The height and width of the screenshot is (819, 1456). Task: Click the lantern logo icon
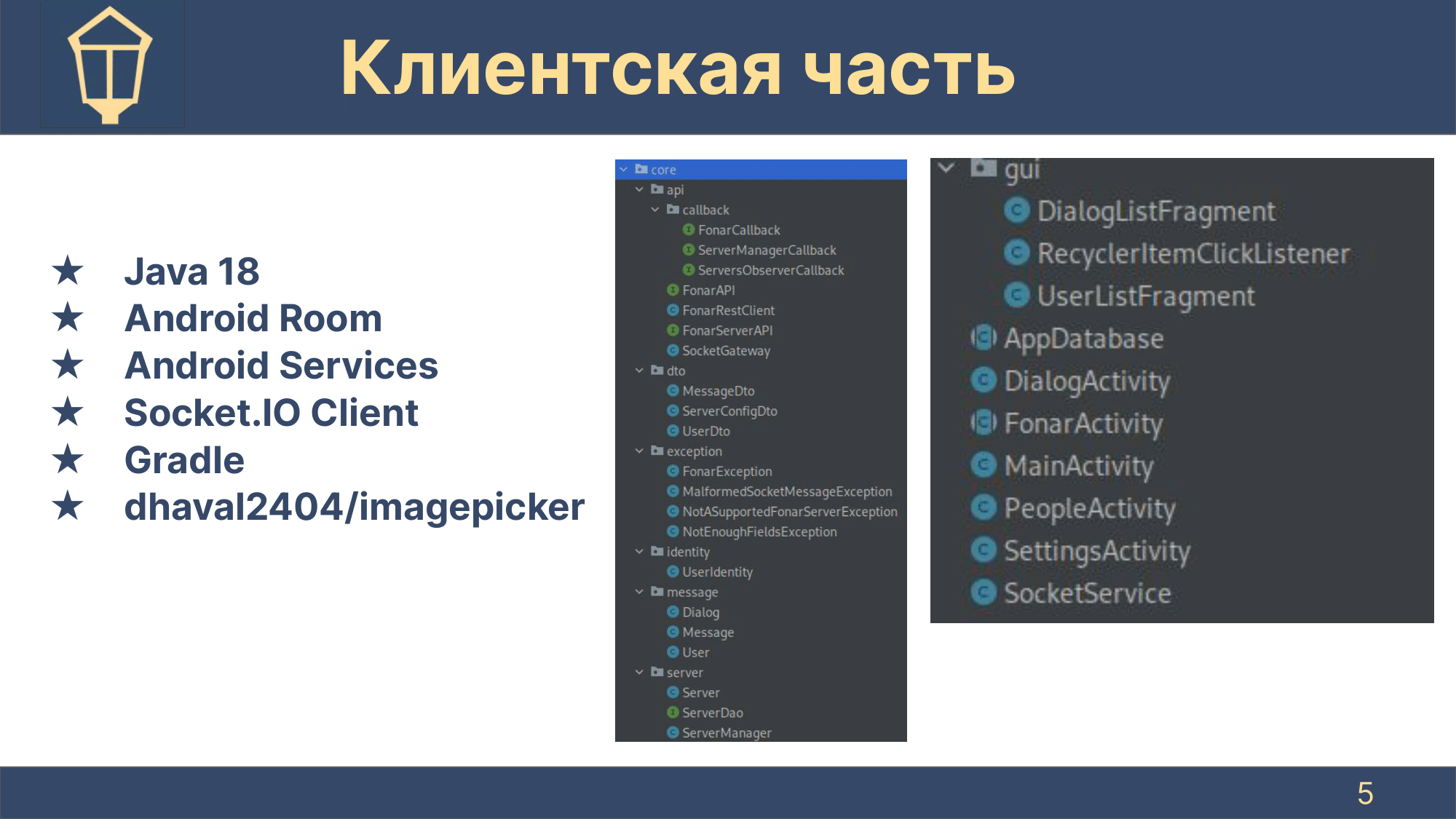pyautogui.click(x=111, y=66)
